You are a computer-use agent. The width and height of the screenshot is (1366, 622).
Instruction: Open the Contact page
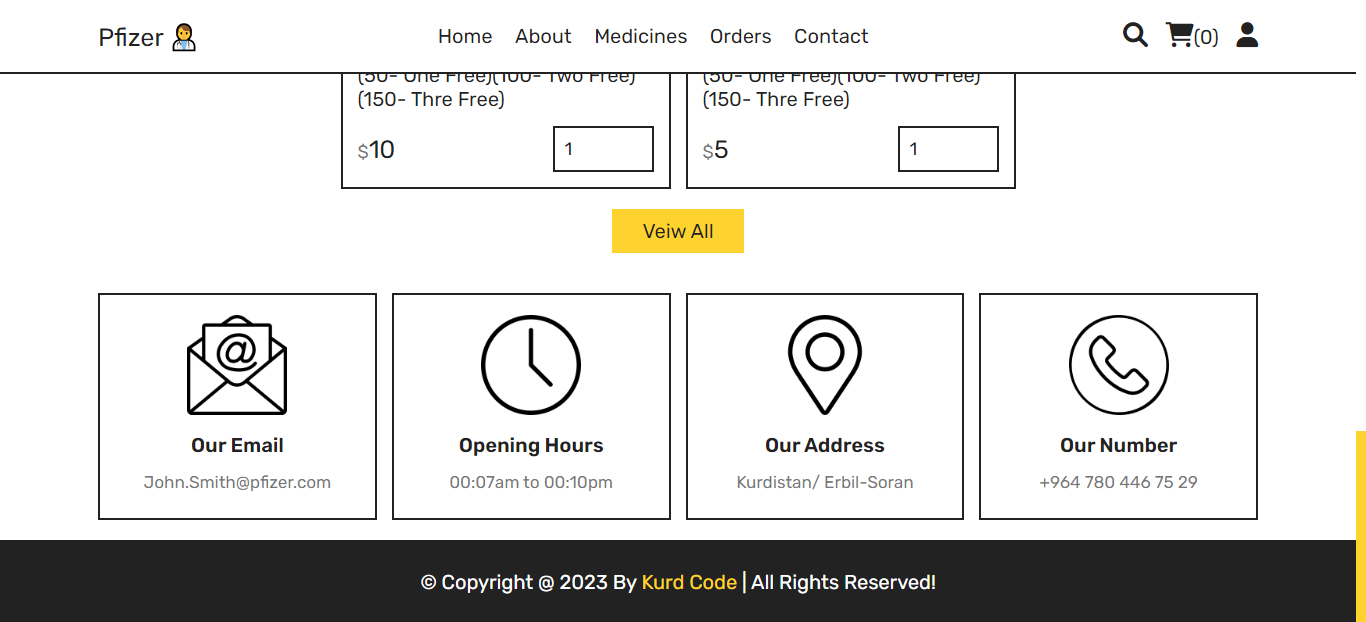click(x=831, y=36)
